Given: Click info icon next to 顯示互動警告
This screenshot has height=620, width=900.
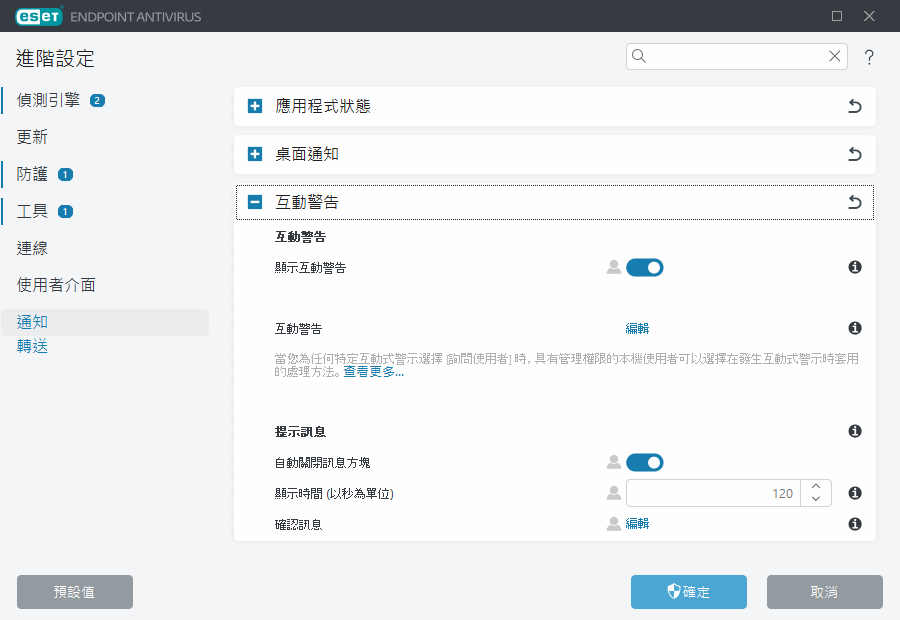Looking at the screenshot, I should (855, 267).
